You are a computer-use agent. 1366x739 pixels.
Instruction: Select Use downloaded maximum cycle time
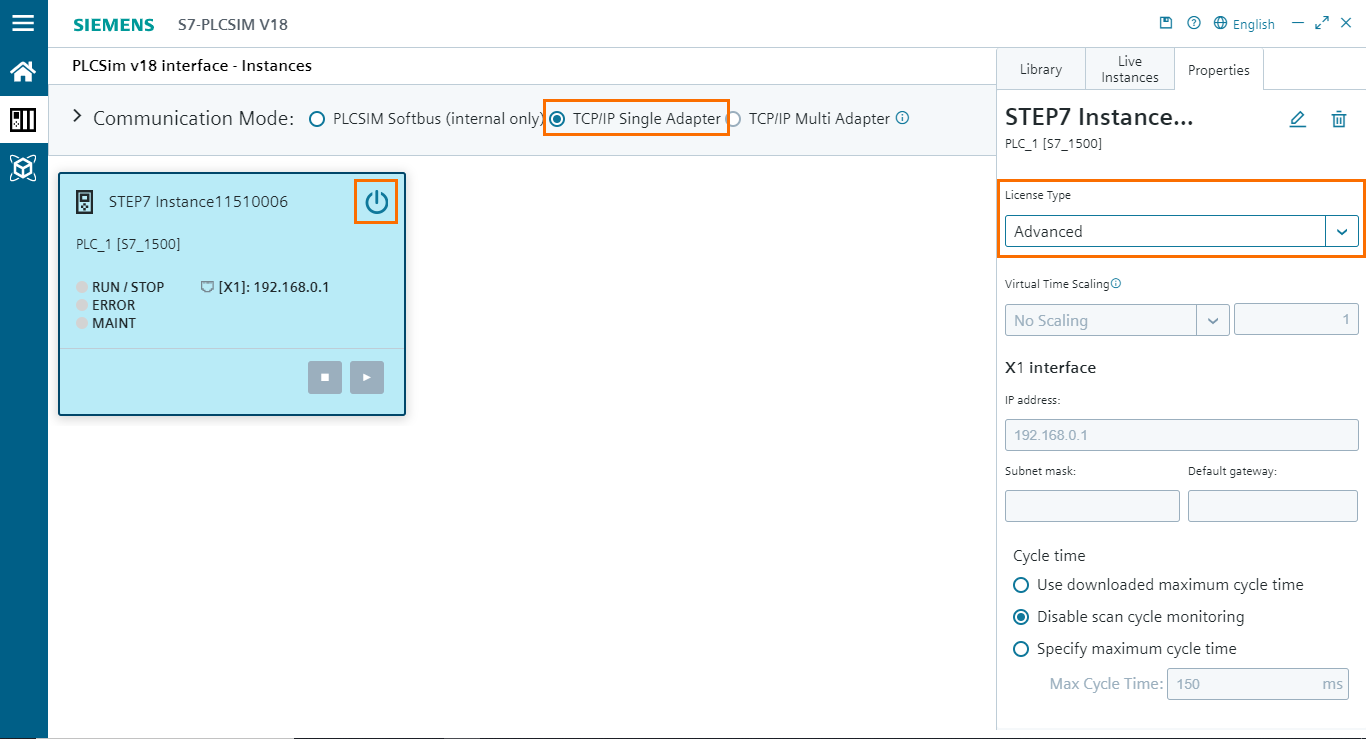pos(1021,585)
